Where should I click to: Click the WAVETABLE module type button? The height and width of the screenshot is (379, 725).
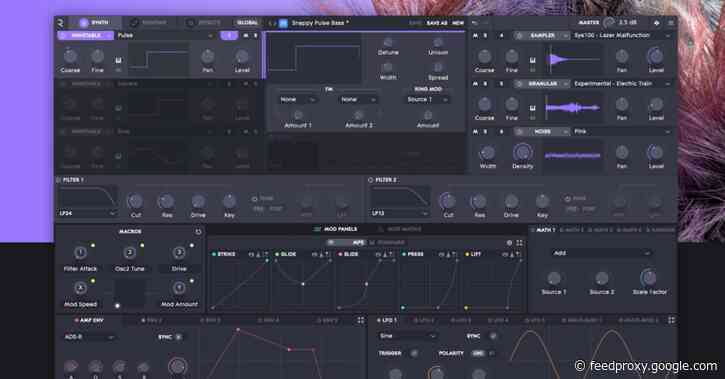pyautogui.click(x=86, y=35)
